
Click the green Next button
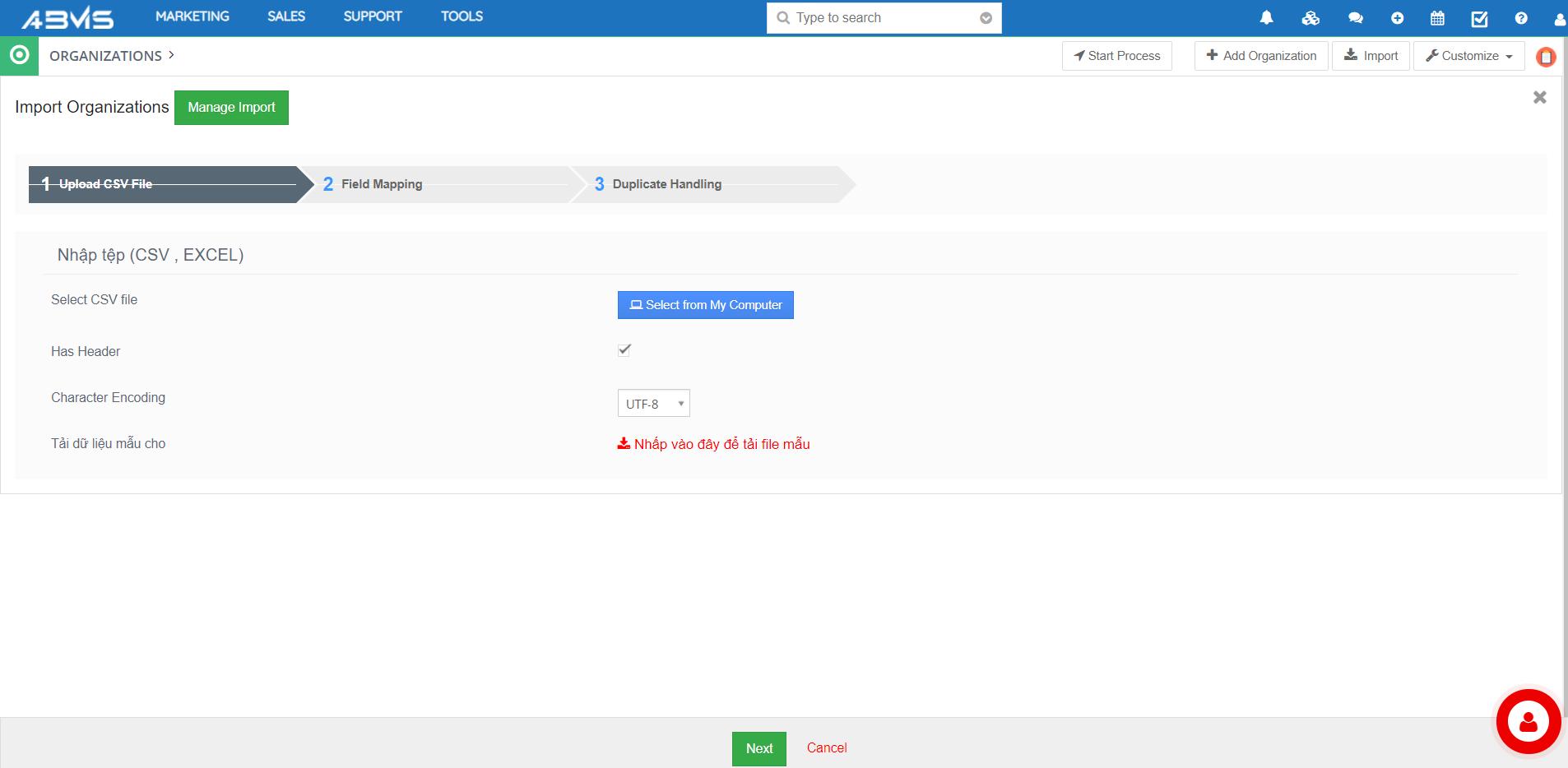click(x=758, y=748)
